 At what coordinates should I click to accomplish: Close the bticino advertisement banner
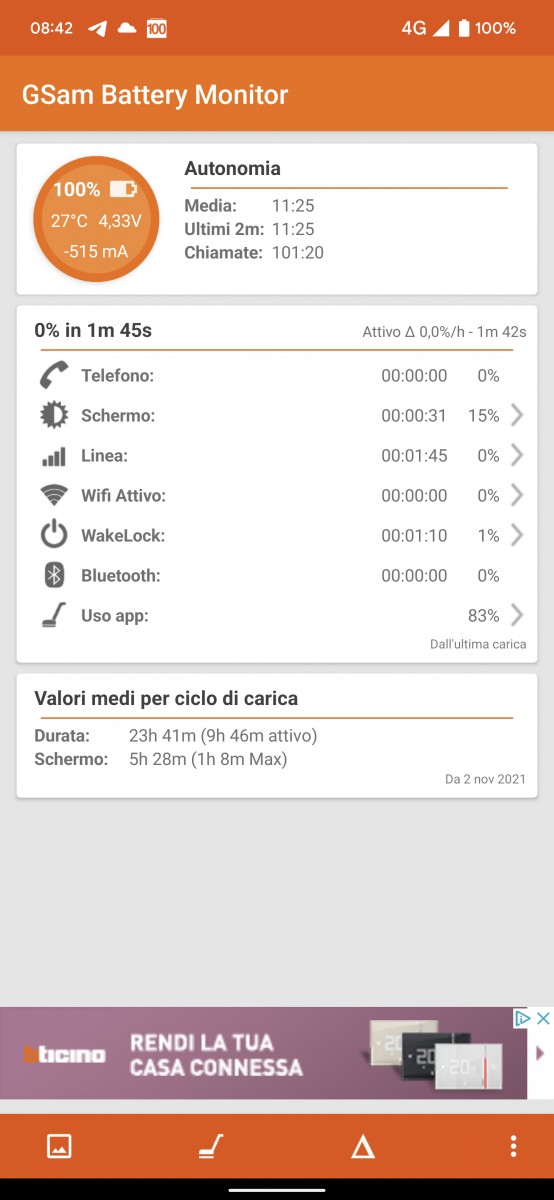pyautogui.click(x=543, y=1018)
